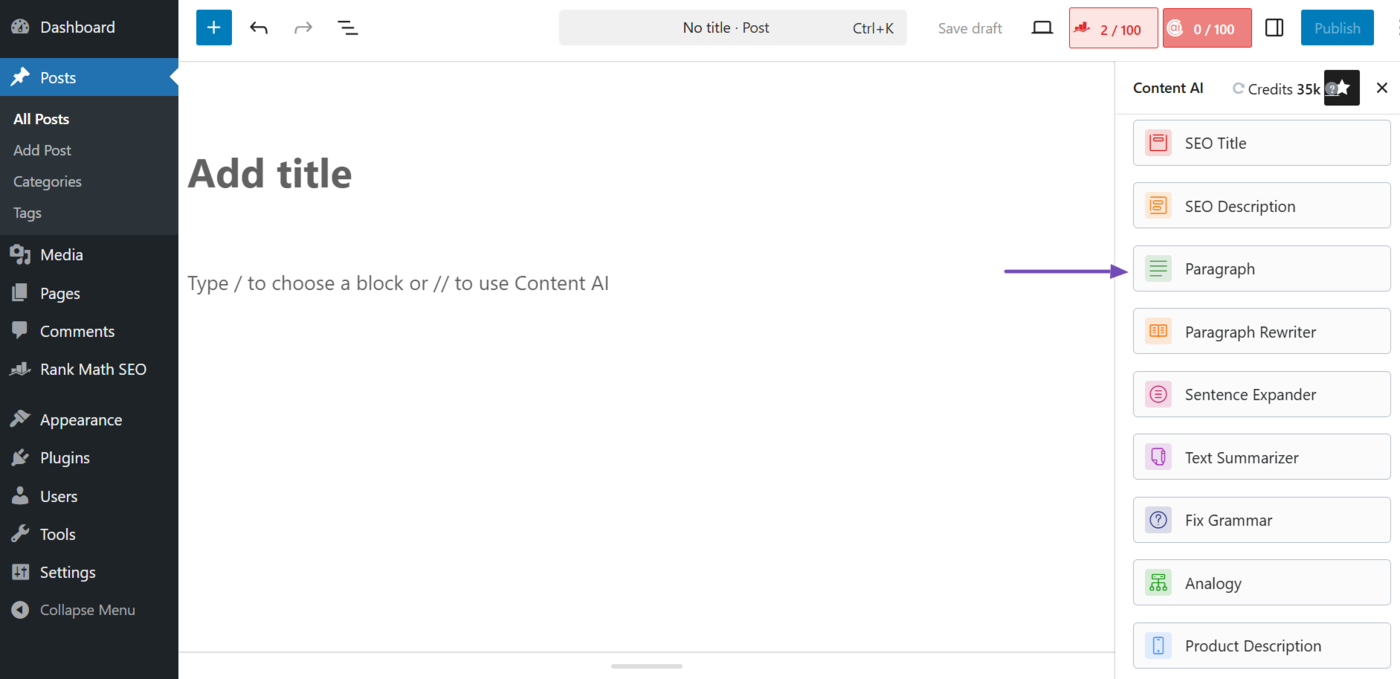This screenshot has height=679, width=1400.
Task: Open Categories under Posts
Action: tap(47, 181)
